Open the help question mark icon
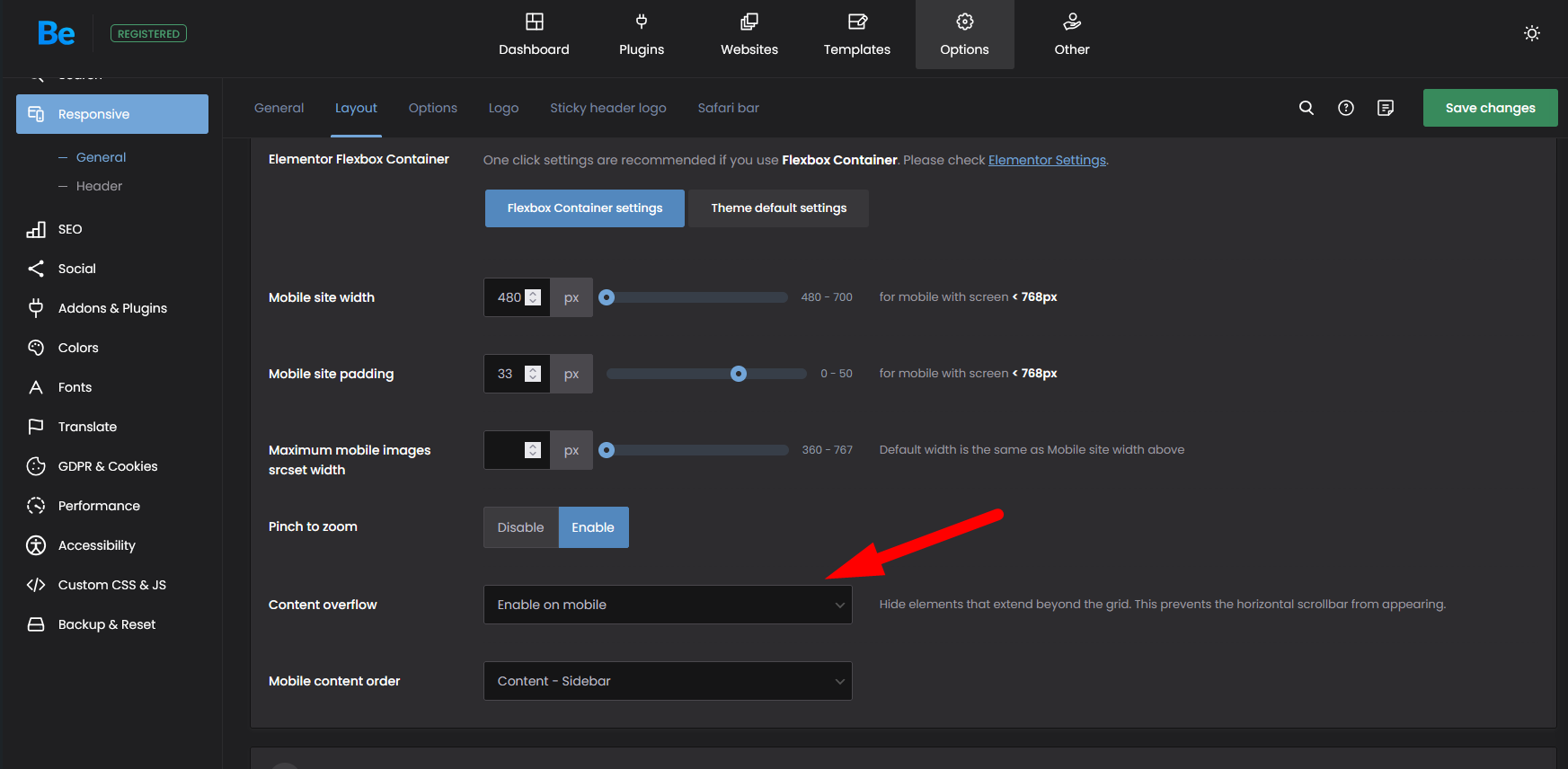 (1346, 108)
